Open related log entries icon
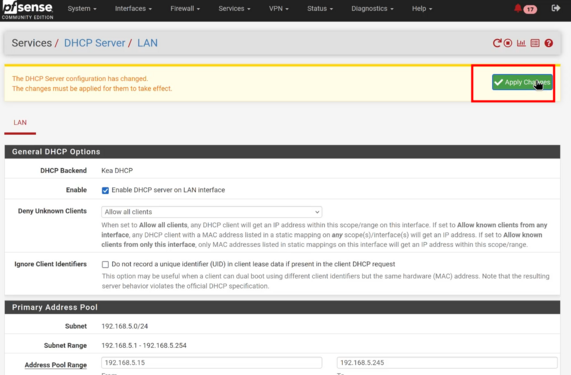The height and width of the screenshot is (375, 571). [535, 43]
